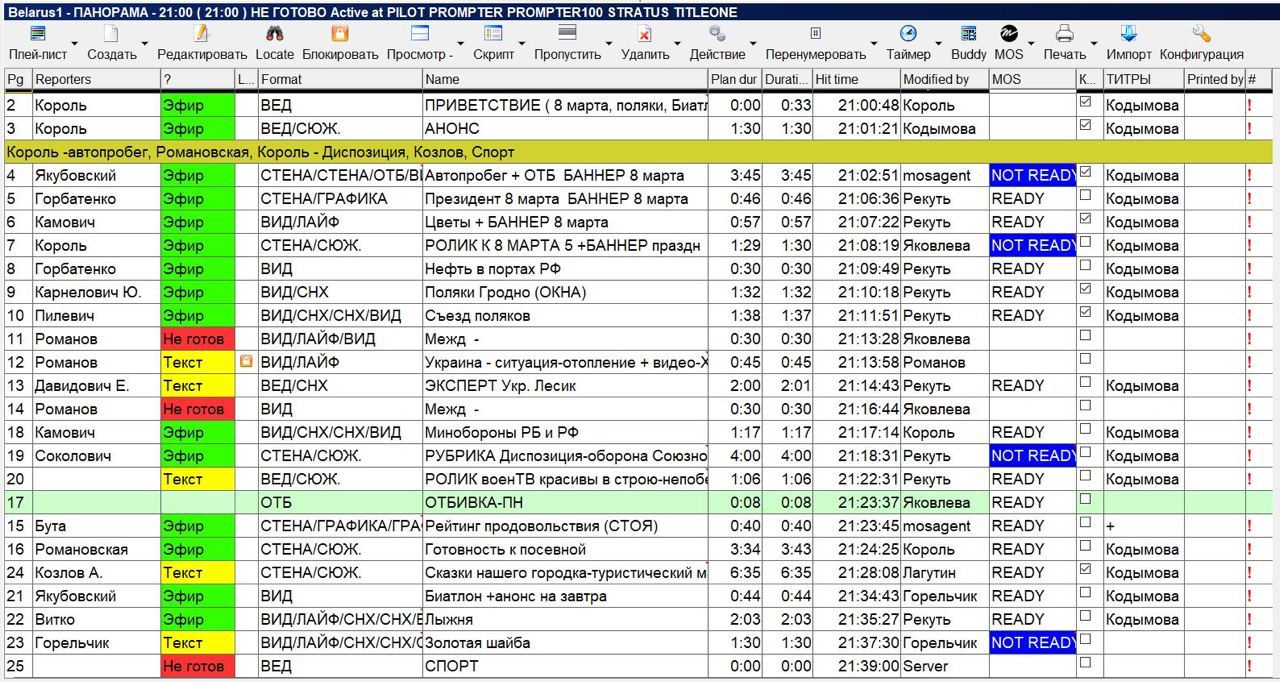Toggle checkbox in Автопробег + ОТБ row
This screenshot has height=682, width=1280.
click(x=1085, y=172)
